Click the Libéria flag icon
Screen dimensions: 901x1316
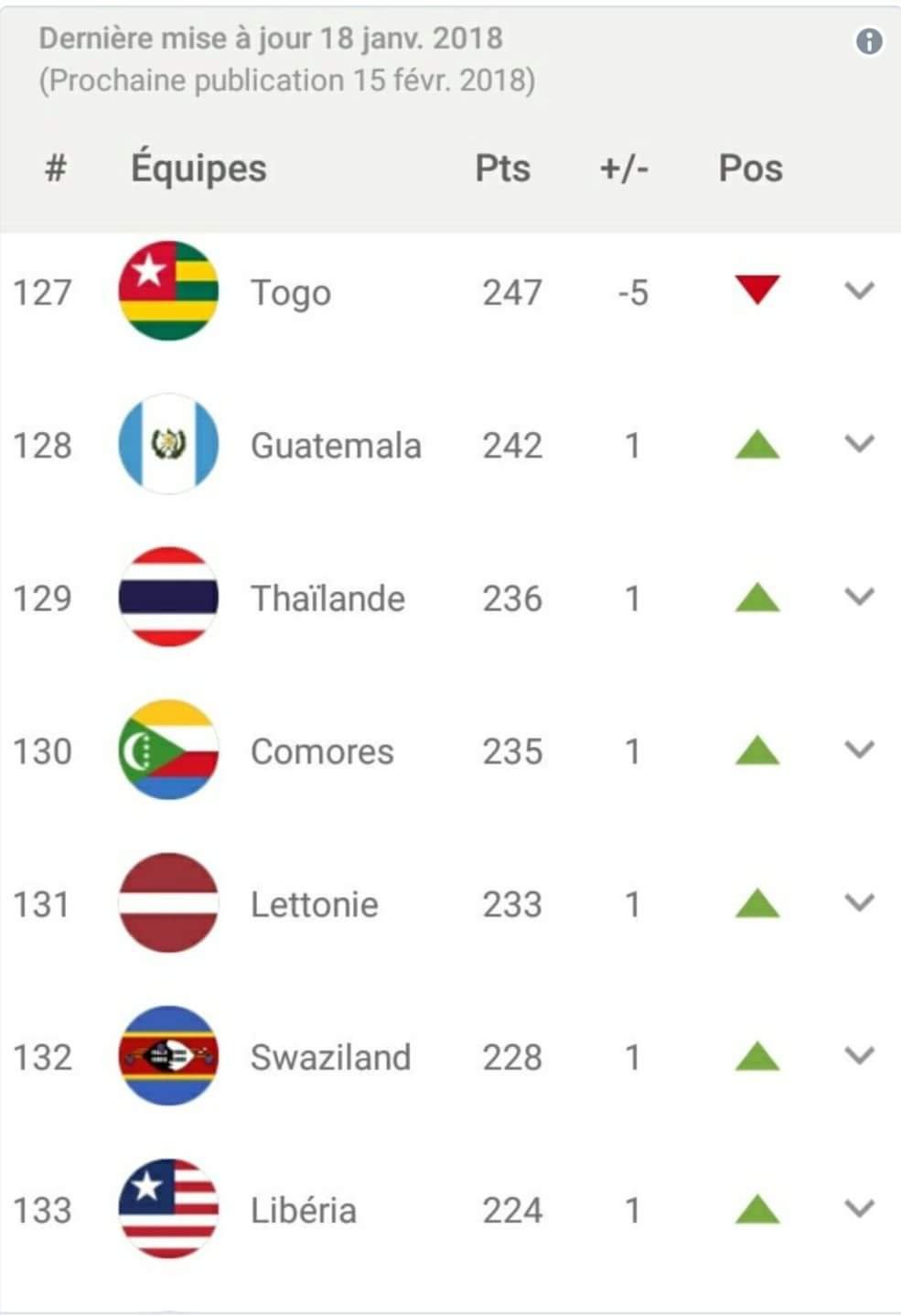coord(168,1209)
